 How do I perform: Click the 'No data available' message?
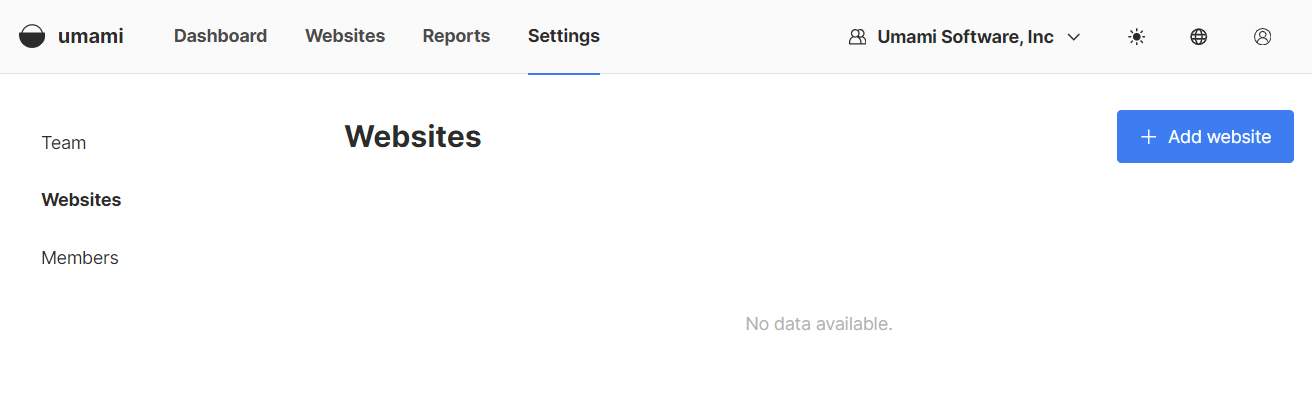click(819, 324)
